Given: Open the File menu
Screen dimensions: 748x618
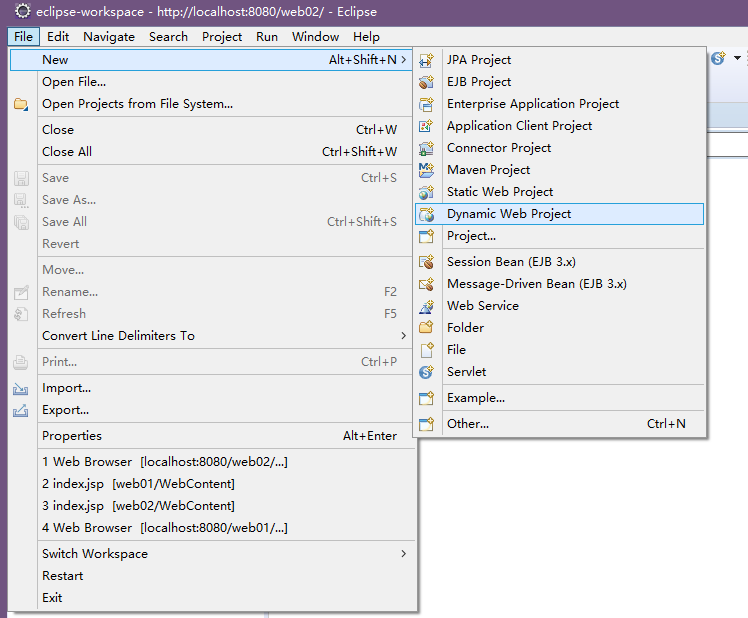Looking at the screenshot, I should pos(23,37).
